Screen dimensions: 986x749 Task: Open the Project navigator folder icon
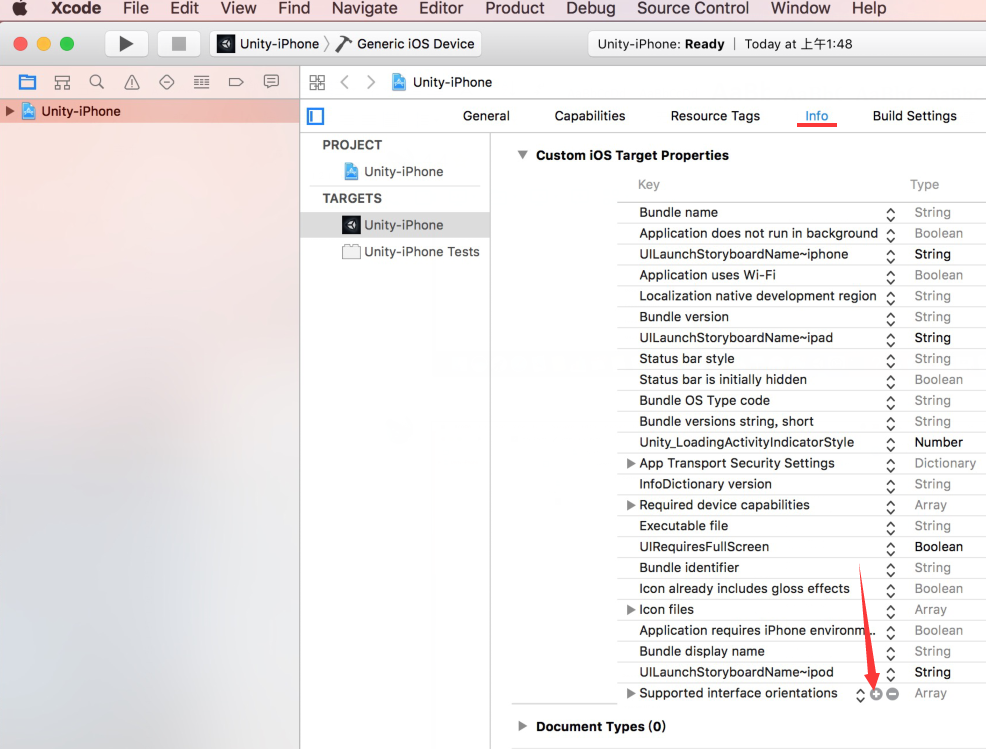pyautogui.click(x=27, y=82)
